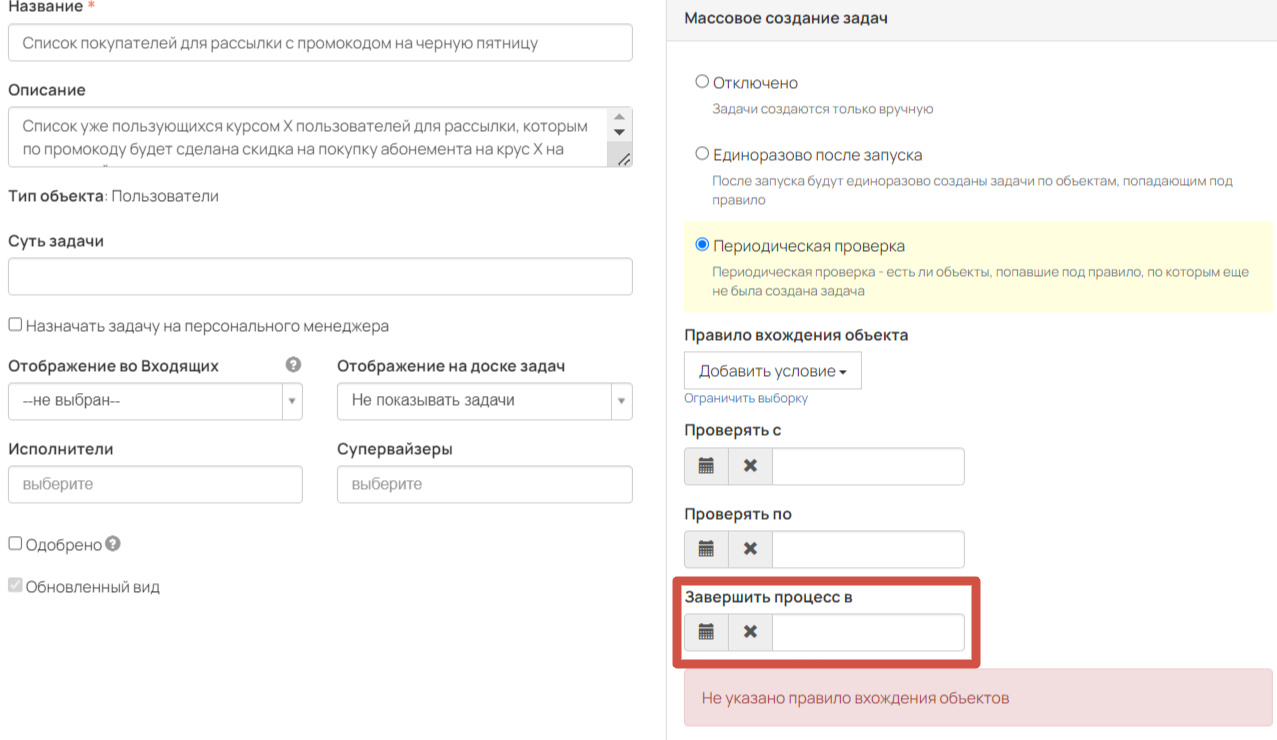
Task: Click the 'Супервайзеры' selection field
Action: (x=485, y=484)
